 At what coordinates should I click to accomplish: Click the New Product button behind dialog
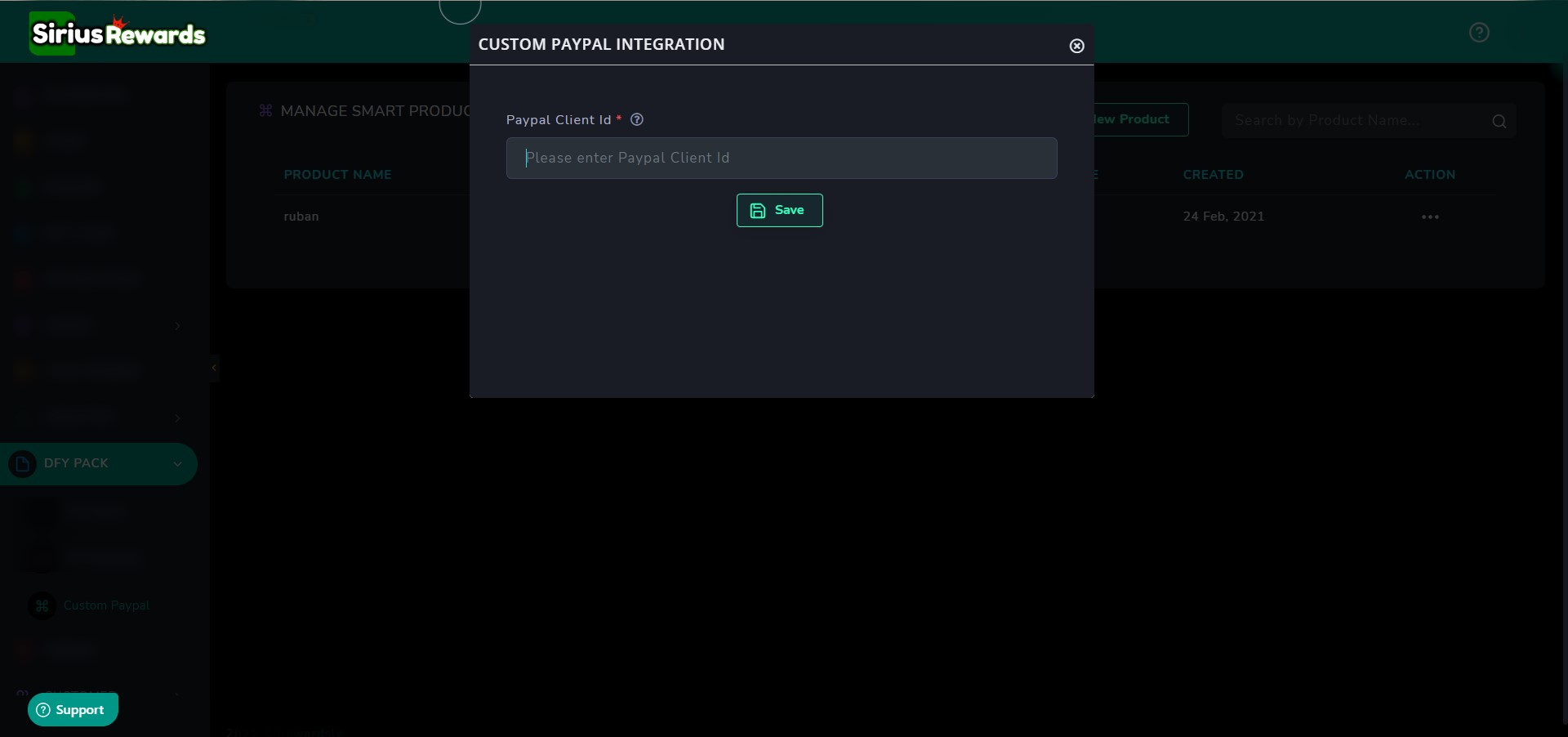tap(1141, 119)
